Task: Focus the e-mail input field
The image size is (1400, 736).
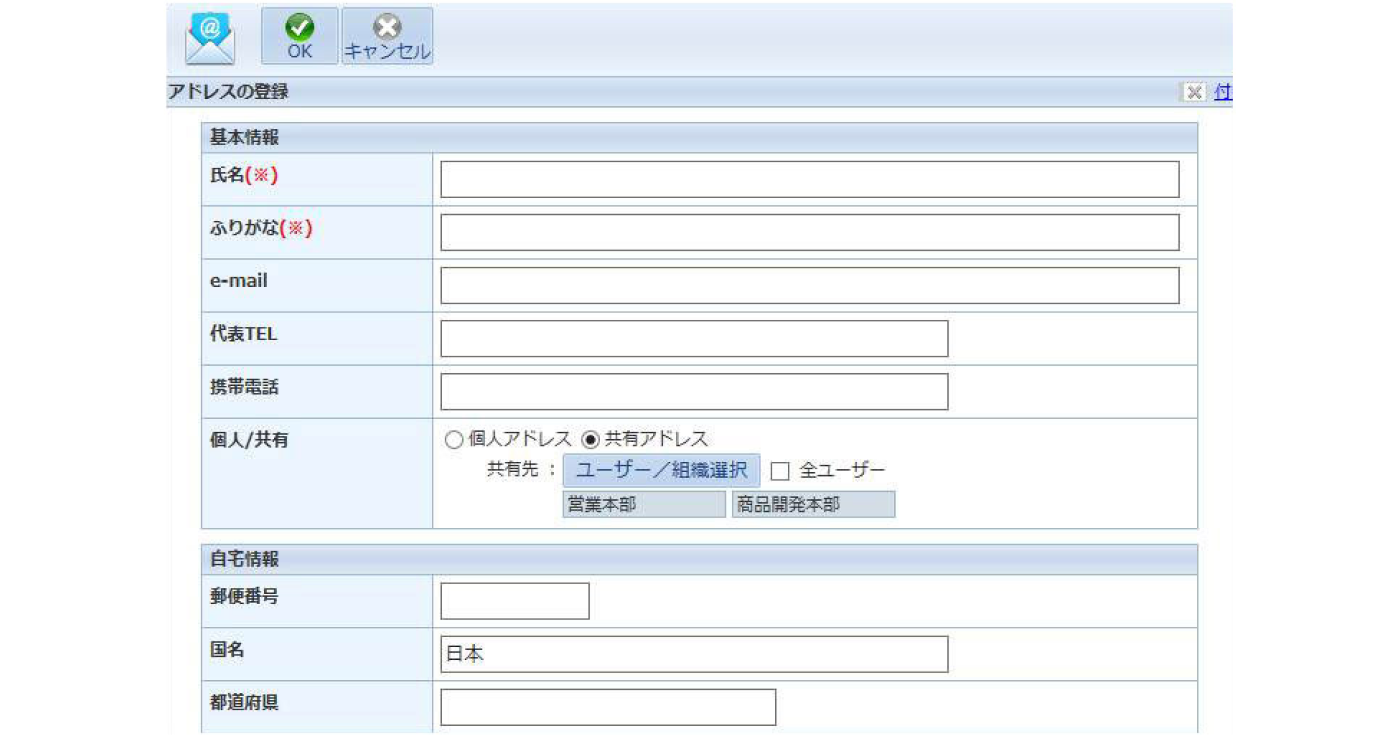Action: 810,286
